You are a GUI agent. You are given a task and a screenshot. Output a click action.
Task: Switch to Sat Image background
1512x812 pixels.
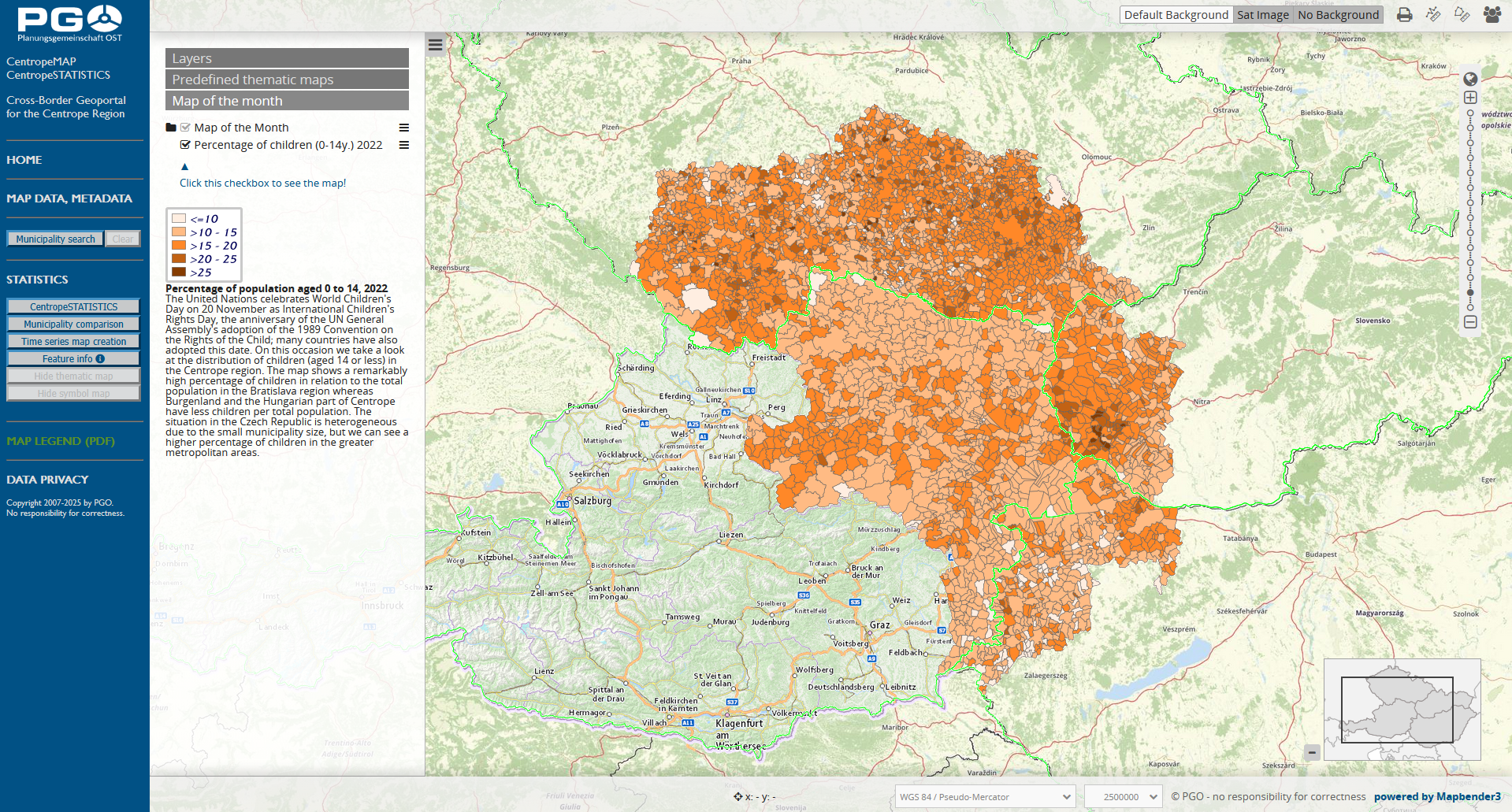[x=1262, y=15]
